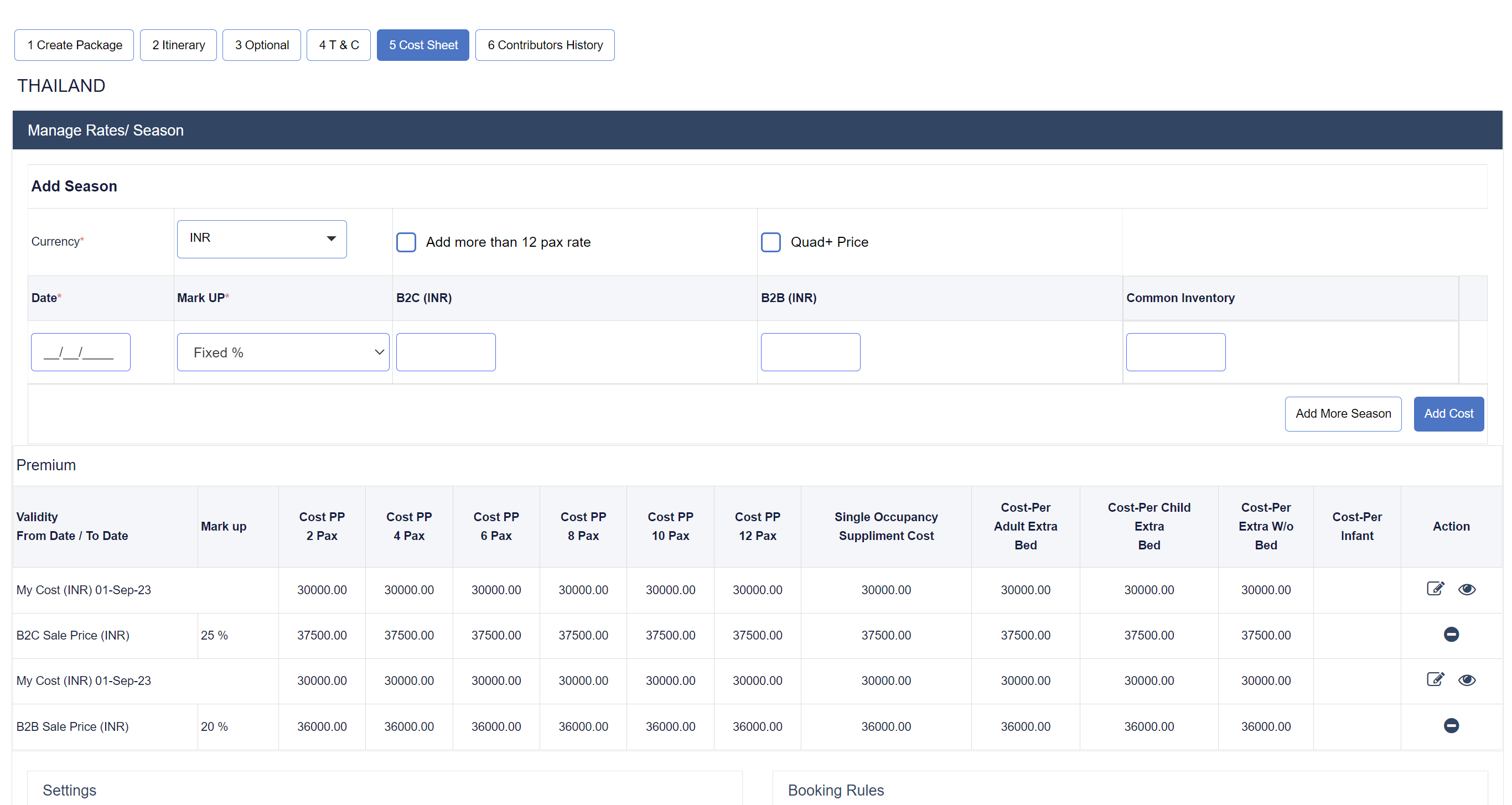Image resolution: width=1512 pixels, height=805 pixels.
Task: Remove the B2C Sale Price row
Action: (x=1451, y=634)
